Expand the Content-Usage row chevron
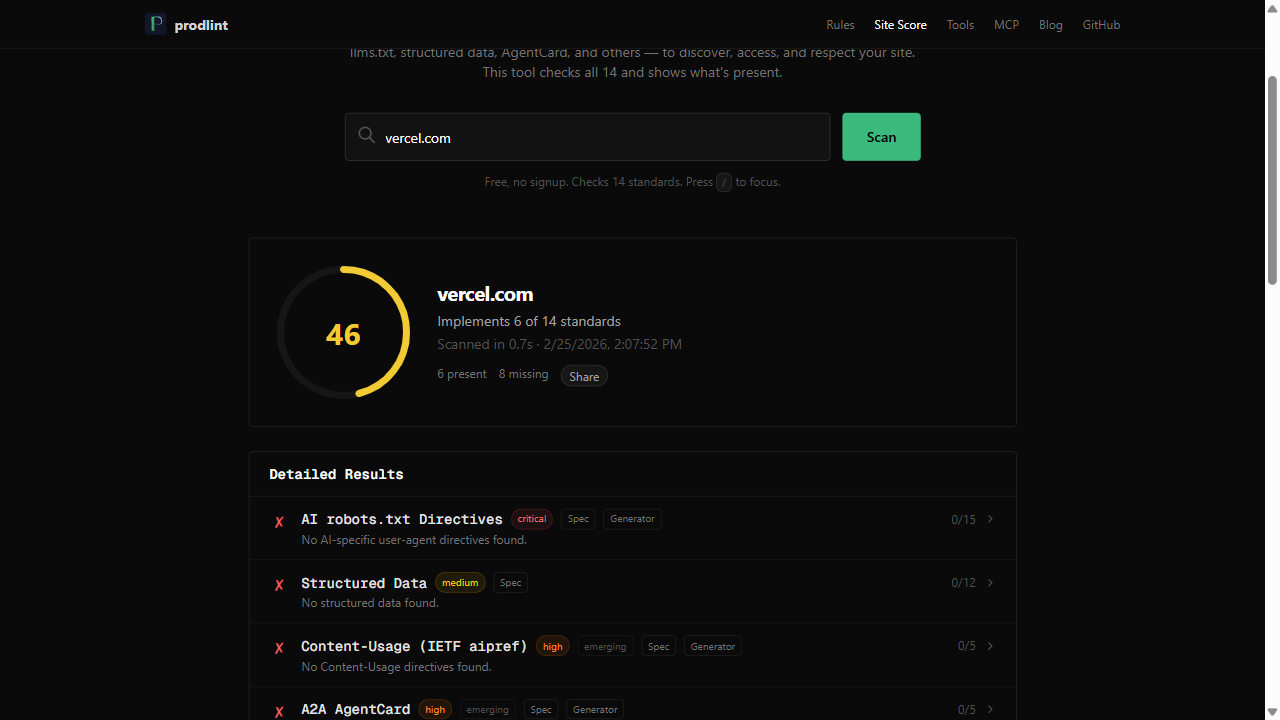 coord(990,646)
